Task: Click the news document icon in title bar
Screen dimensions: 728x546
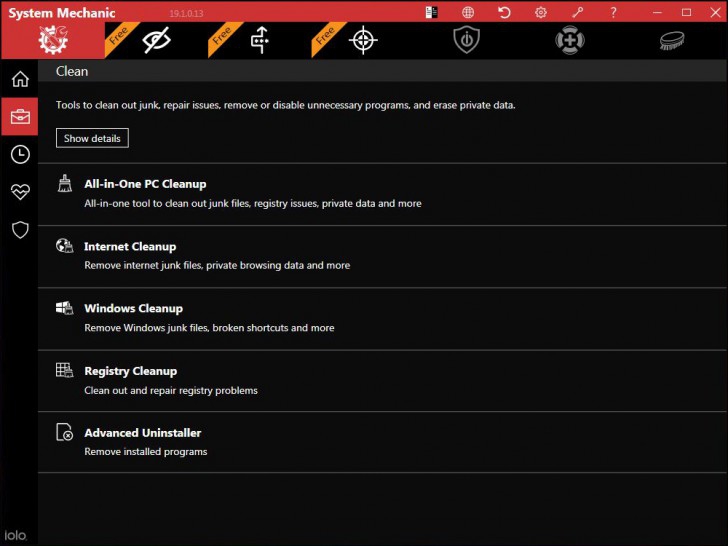Action: click(x=432, y=13)
